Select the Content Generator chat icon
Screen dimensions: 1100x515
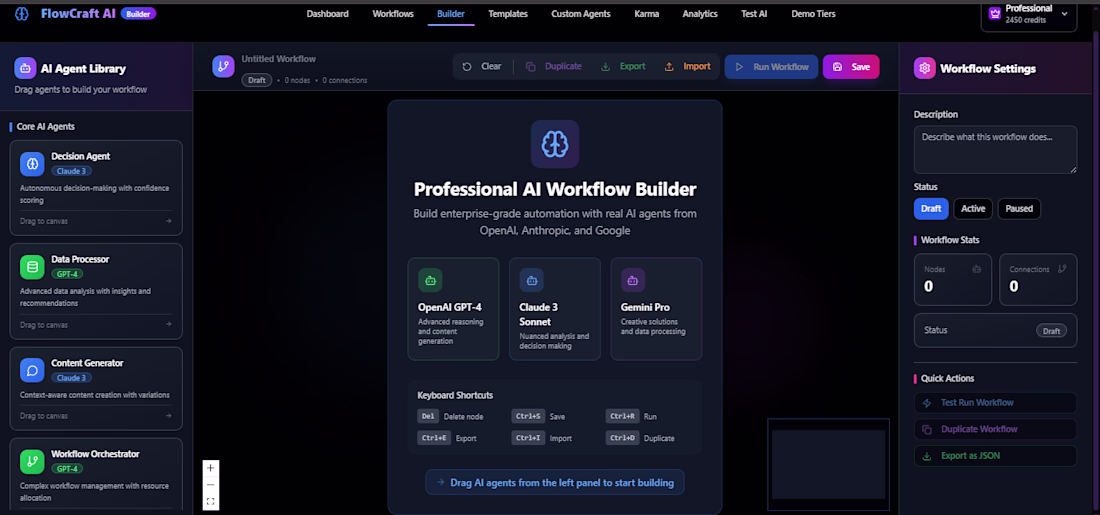point(32,370)
